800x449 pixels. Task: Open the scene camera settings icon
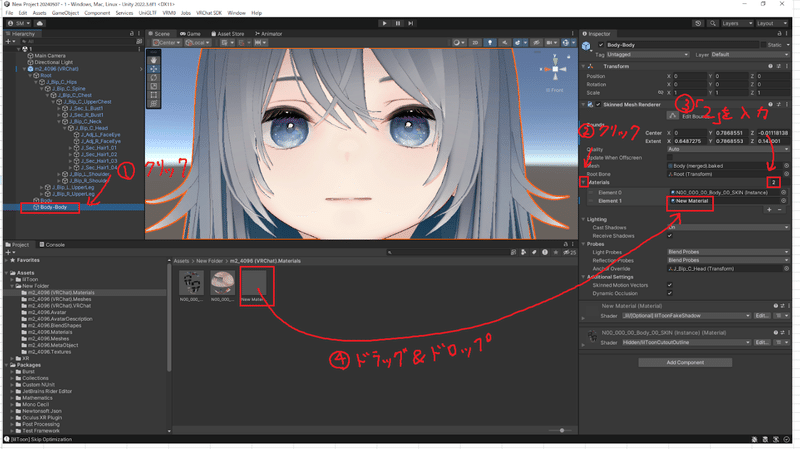pyautogui.click(x=551, y=43)
